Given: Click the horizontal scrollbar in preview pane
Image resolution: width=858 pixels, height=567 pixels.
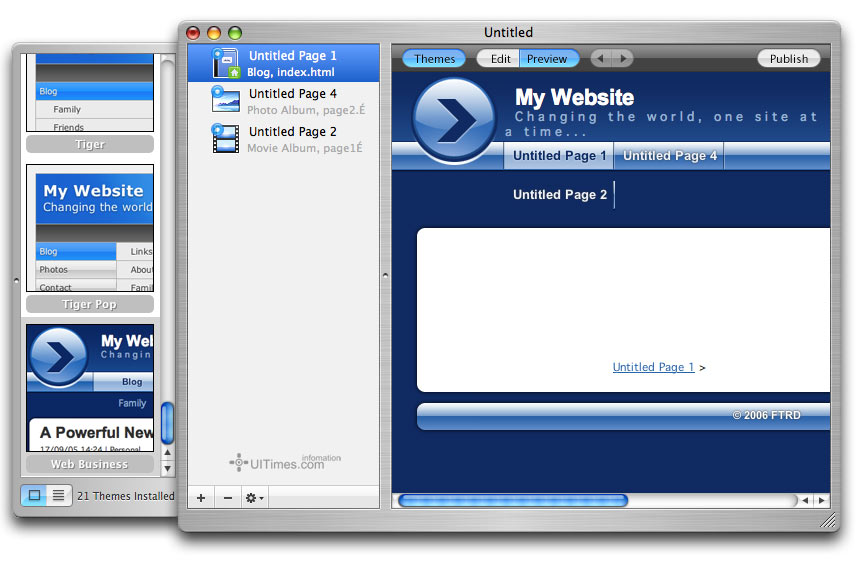Looking at the screenshot, I should (x=512, y=500).
